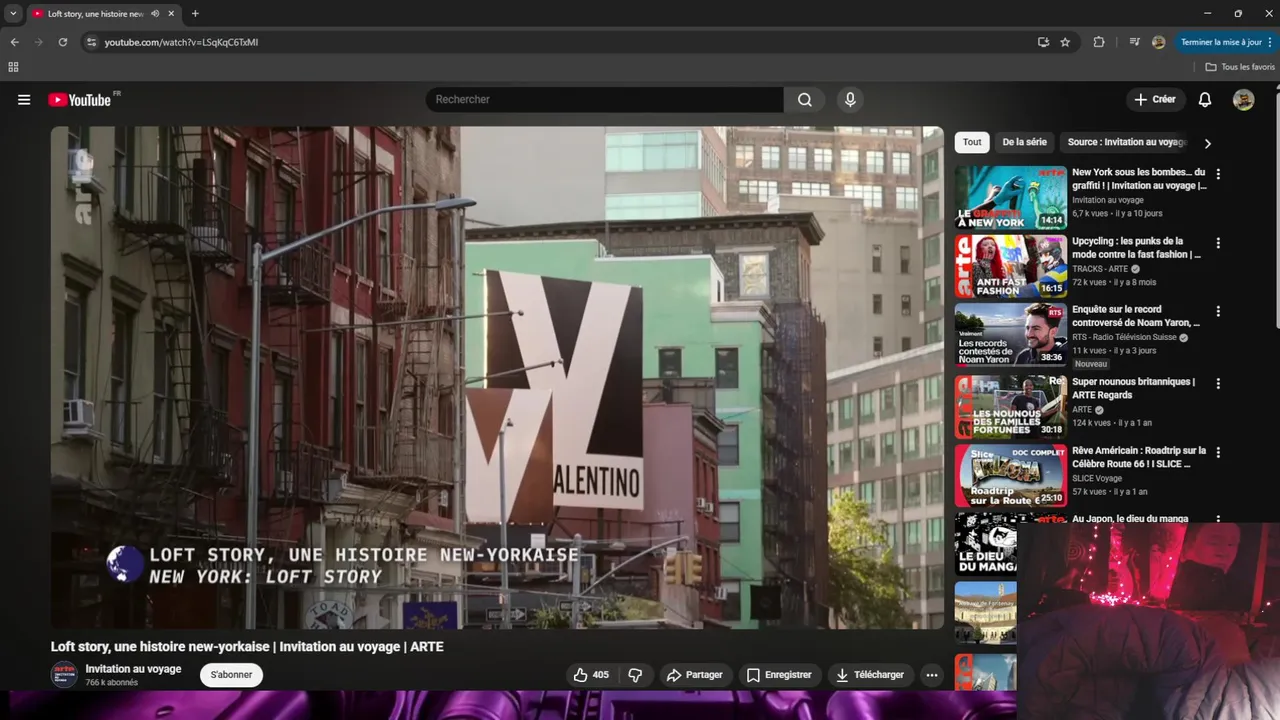
Task: Open the Créer menu
Action: [x=1154, y=99]
